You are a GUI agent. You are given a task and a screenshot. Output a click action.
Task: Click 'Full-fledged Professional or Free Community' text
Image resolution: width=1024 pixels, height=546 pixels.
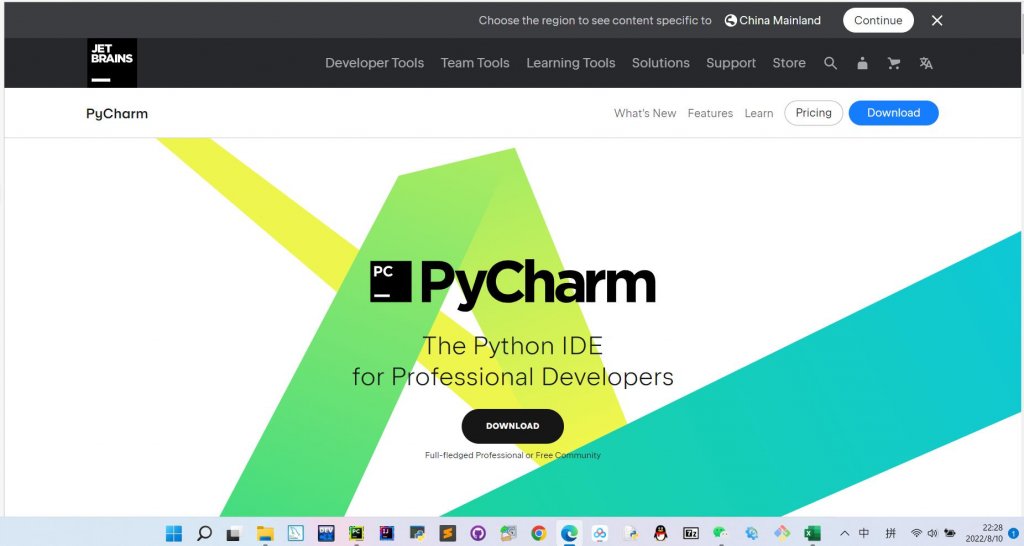(513, 455)
